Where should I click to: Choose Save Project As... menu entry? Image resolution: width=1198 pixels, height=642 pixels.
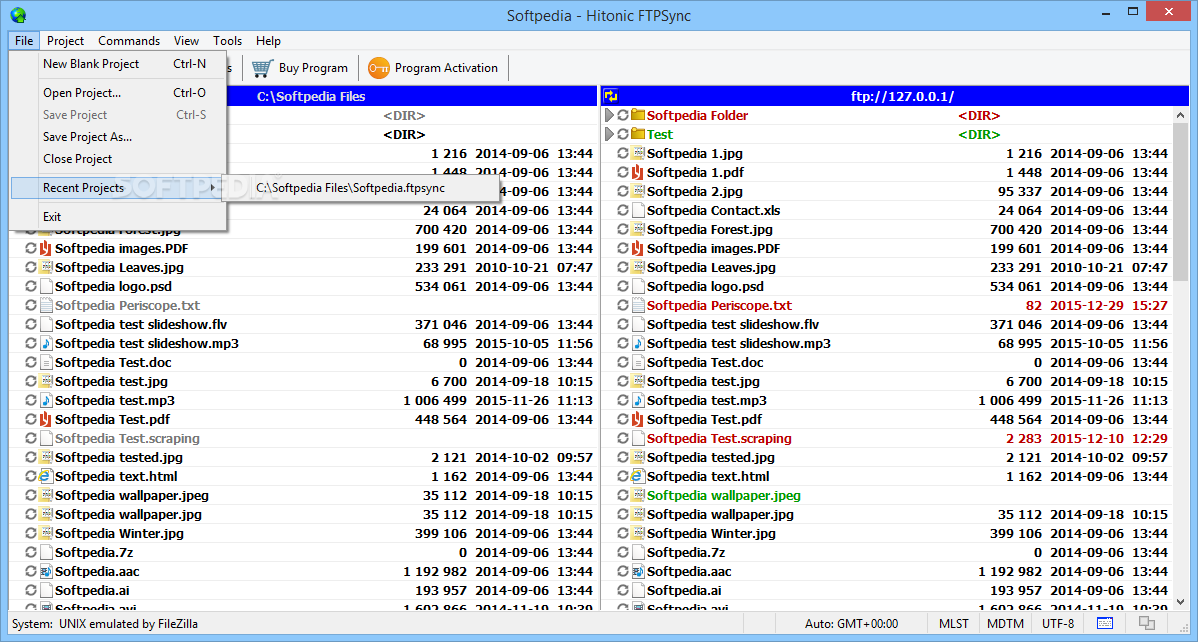[x=118, y=137]
